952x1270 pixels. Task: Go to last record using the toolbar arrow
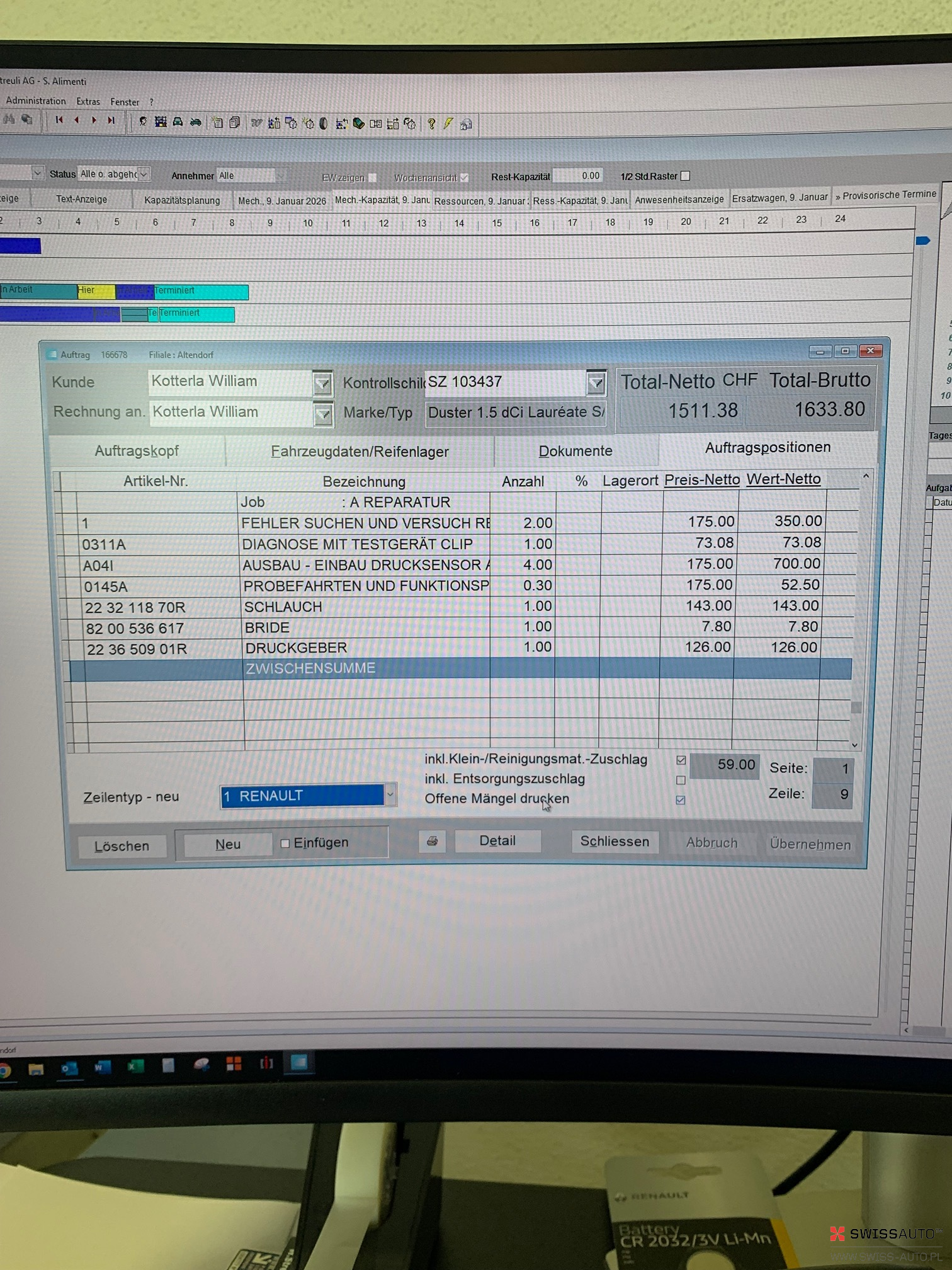111,120
